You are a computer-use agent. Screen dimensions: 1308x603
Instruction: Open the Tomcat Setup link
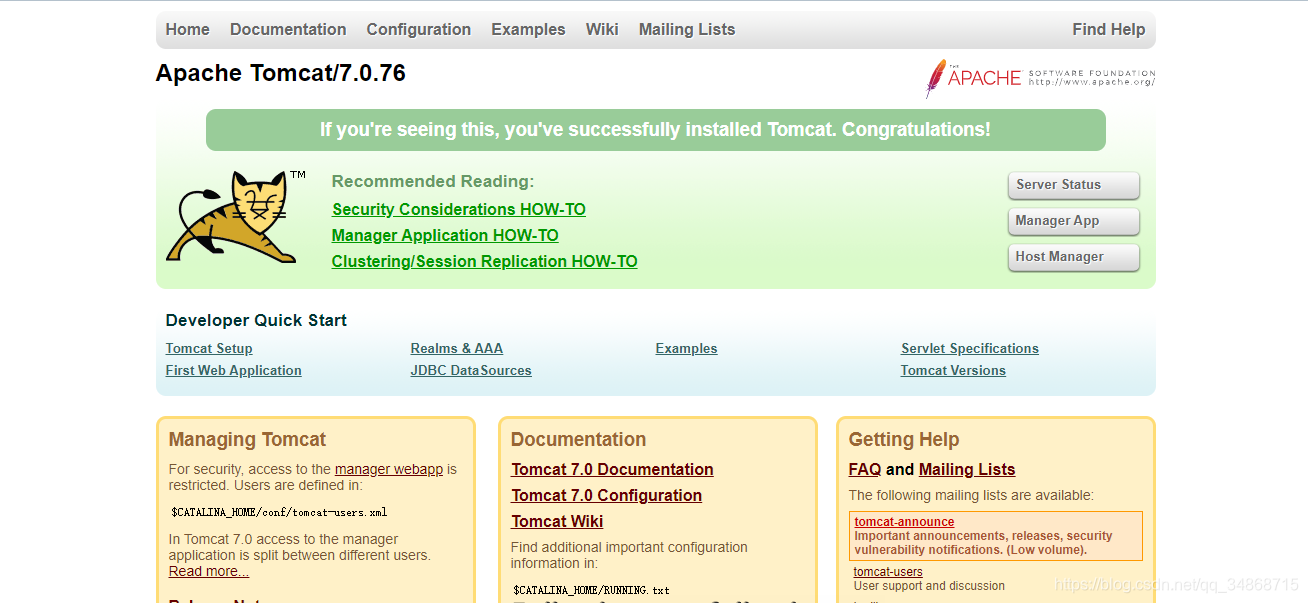tap(209, 348)
